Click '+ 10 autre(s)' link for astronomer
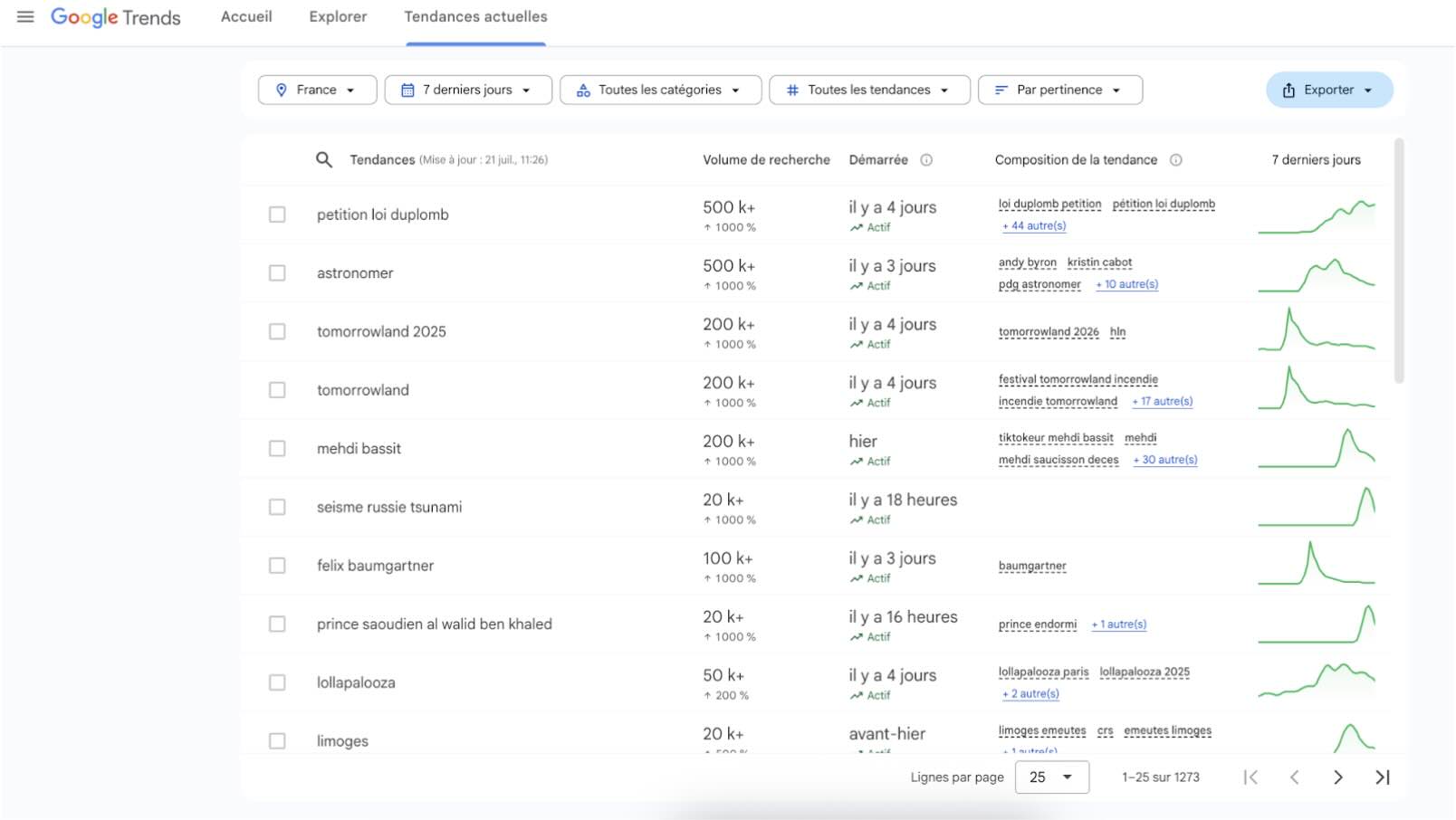The width and height of the screenshot is (1456, 820). click(1127, 284)
